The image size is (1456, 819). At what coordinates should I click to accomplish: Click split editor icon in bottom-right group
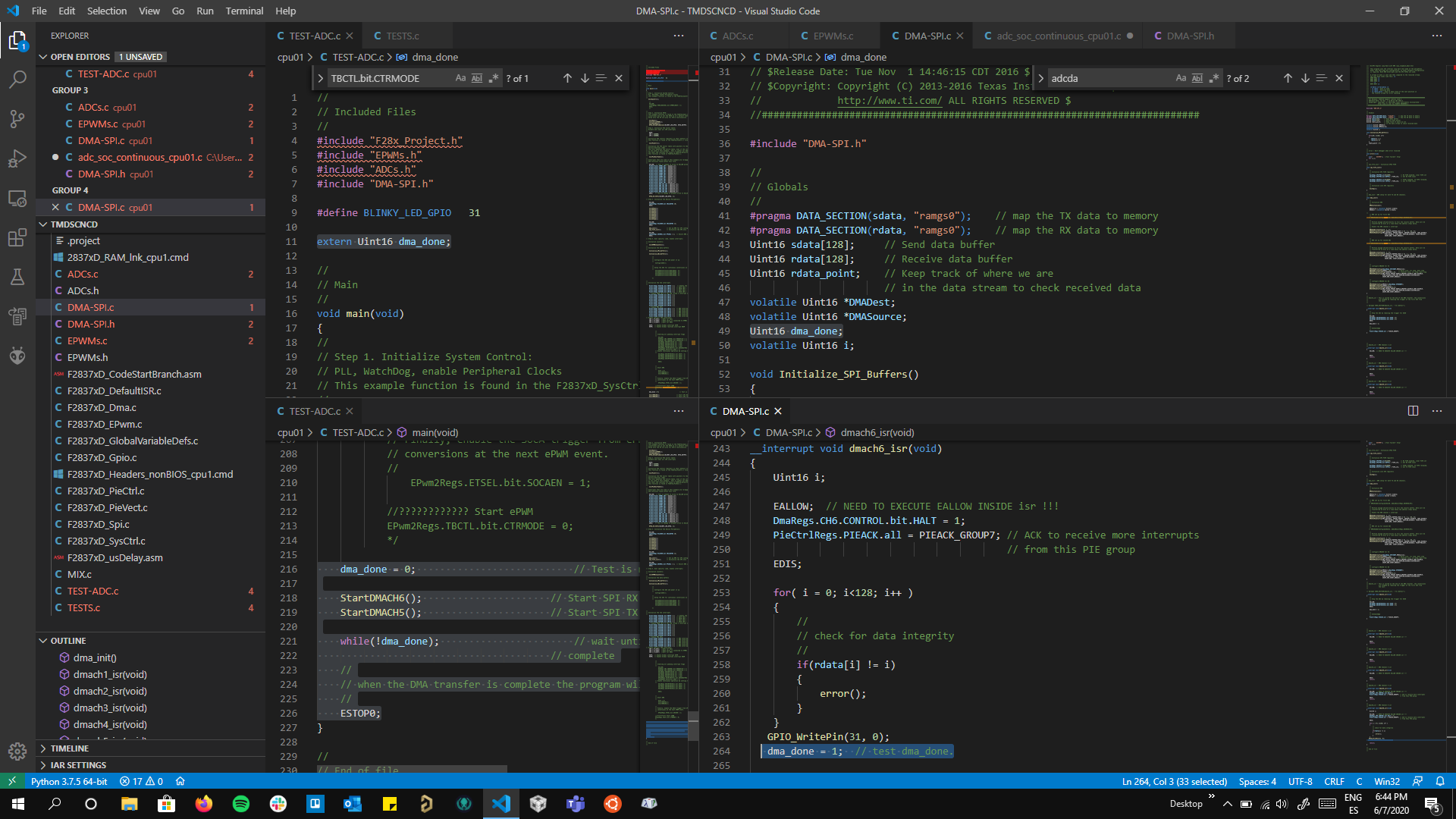1413,411
